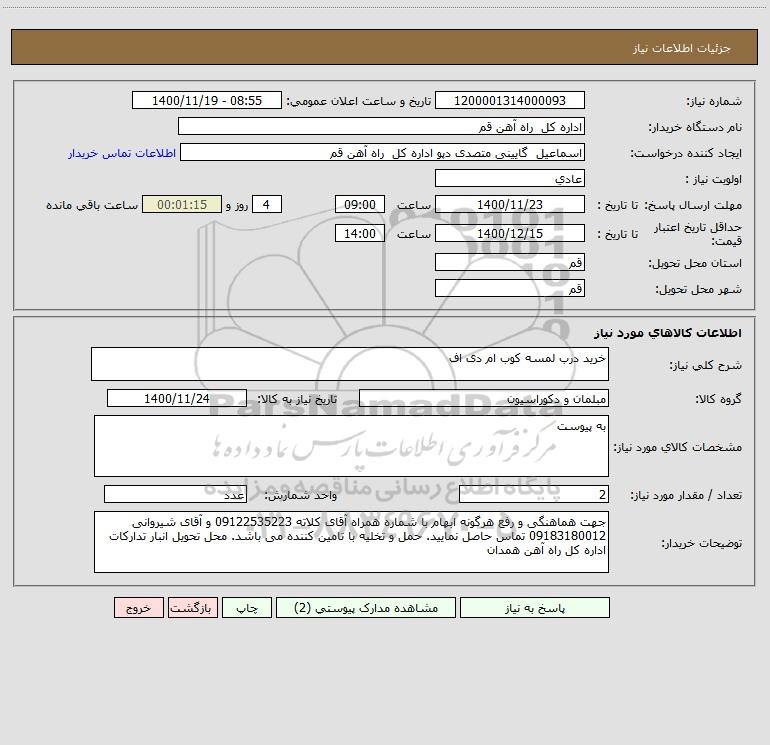Viewport: 770px width, 745px height.
Task: Click the delivery city field قم
Action: [x=510, y=288]
